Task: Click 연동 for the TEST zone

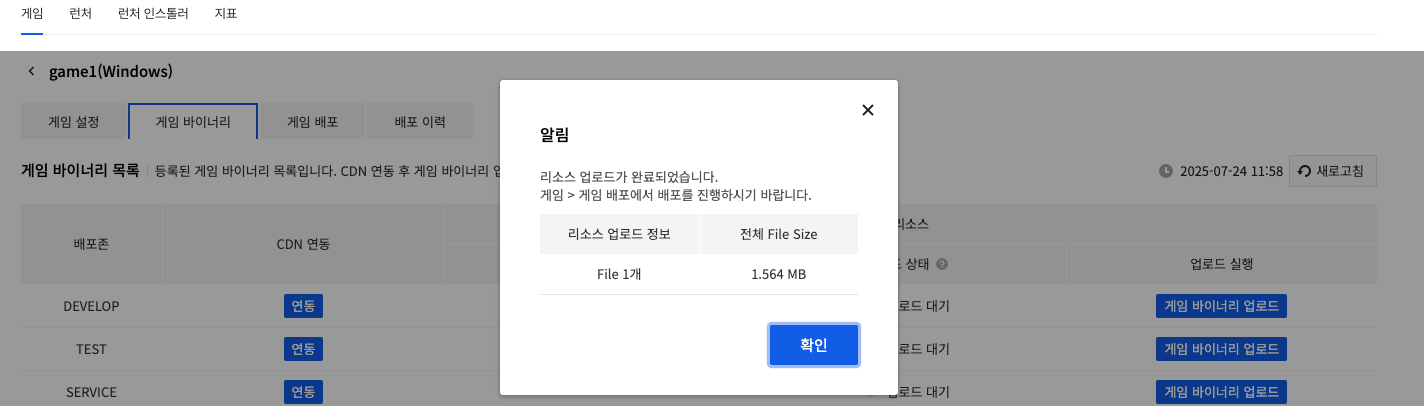Action: (x=303, y=349)
